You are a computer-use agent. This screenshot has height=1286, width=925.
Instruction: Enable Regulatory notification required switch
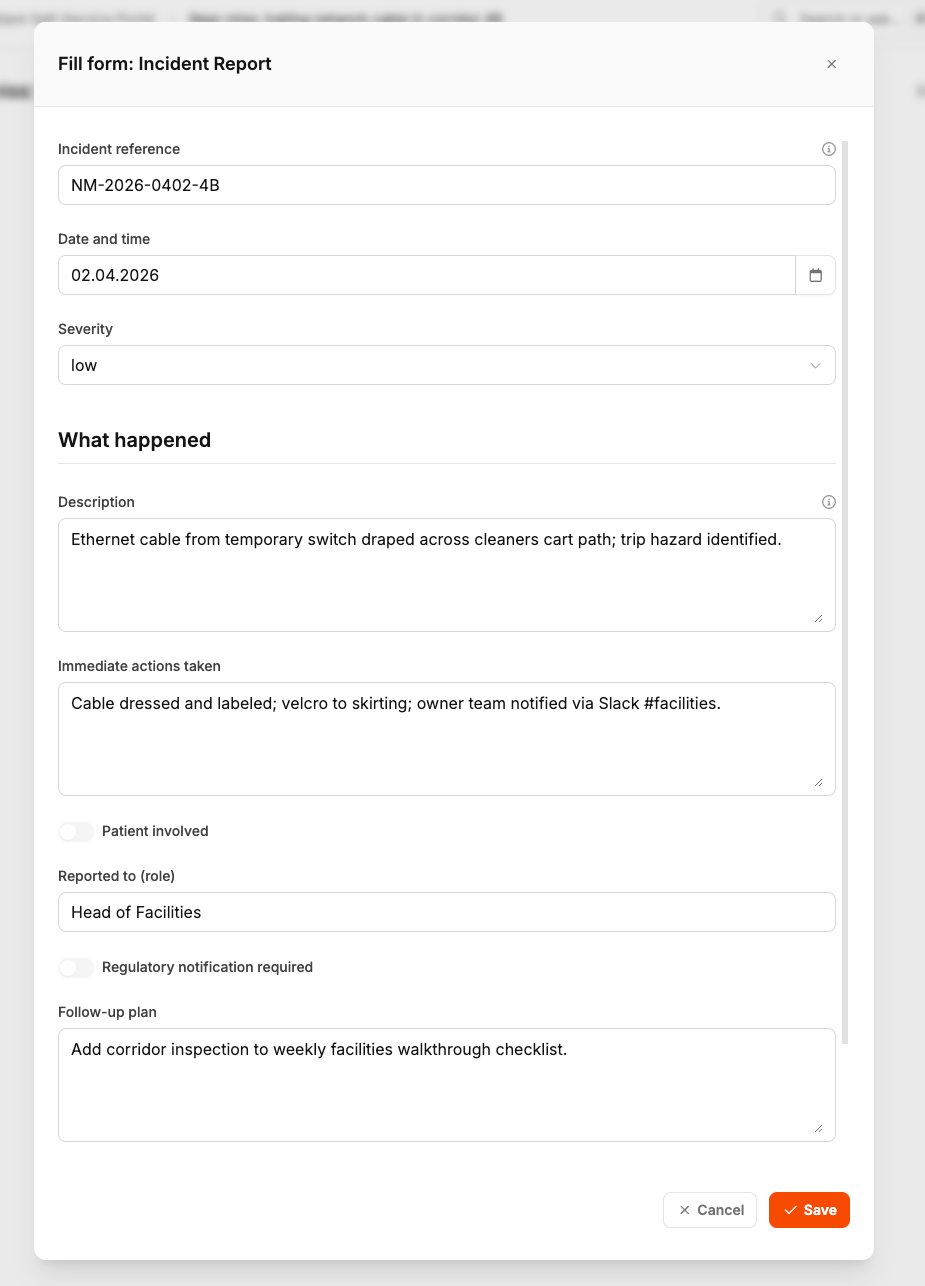(76, 967)
